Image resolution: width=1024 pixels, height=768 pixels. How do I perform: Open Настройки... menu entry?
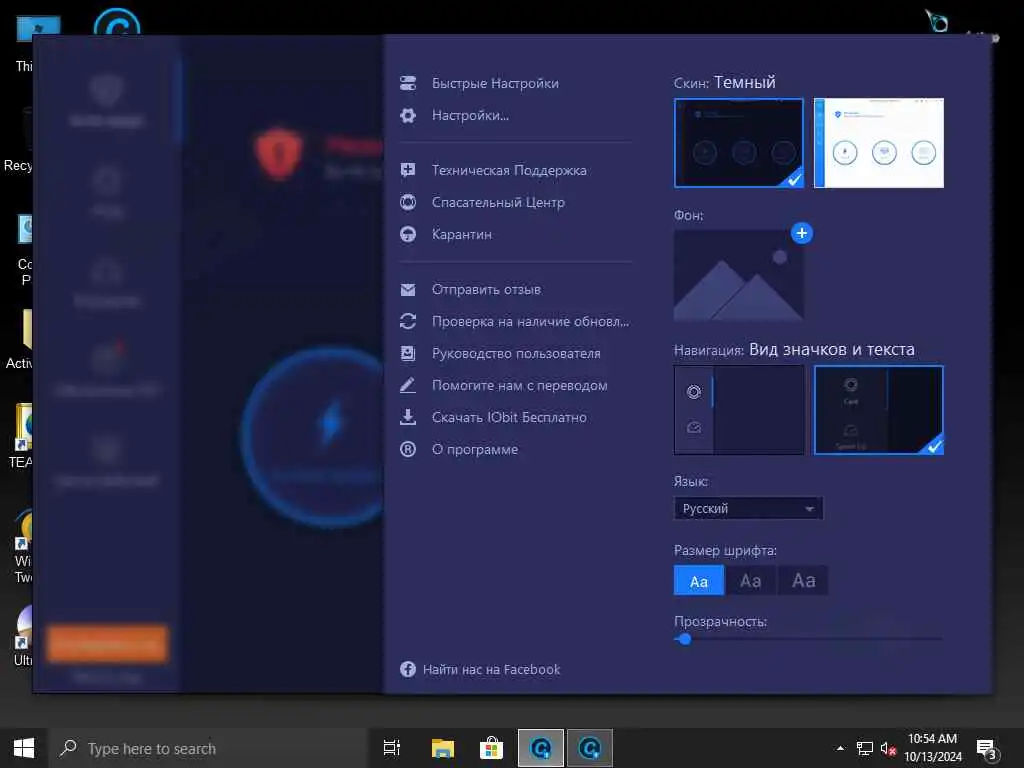click(x=470, y=116)
